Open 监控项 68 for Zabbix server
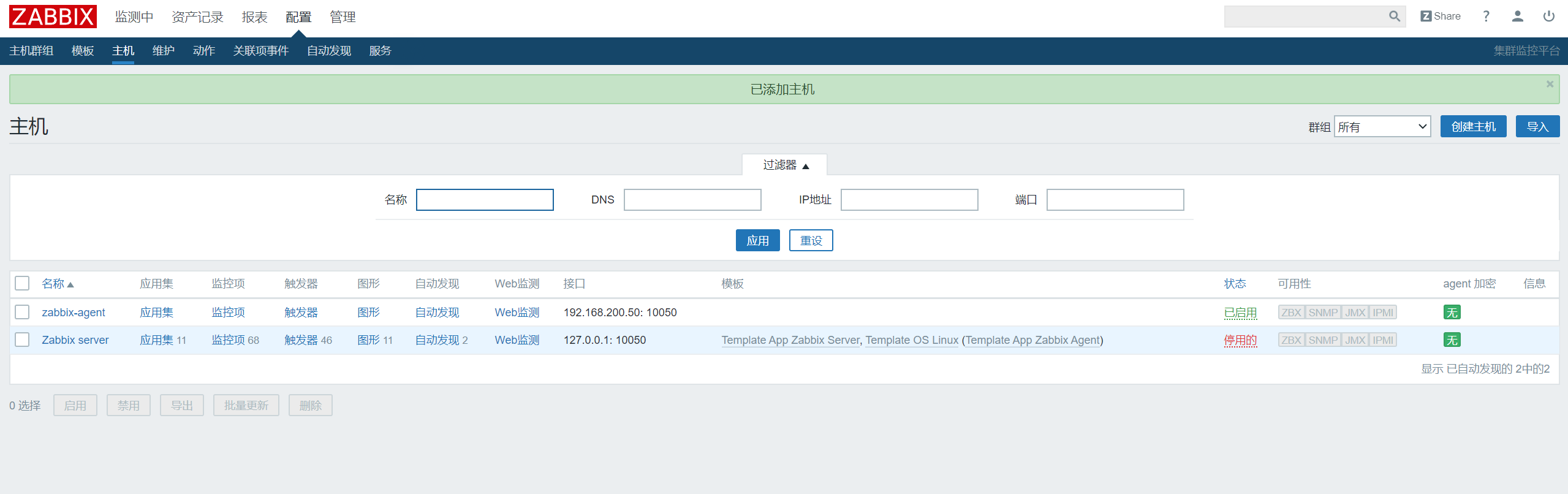This screenshot has height=494, width=1568. tap(229, 340)
